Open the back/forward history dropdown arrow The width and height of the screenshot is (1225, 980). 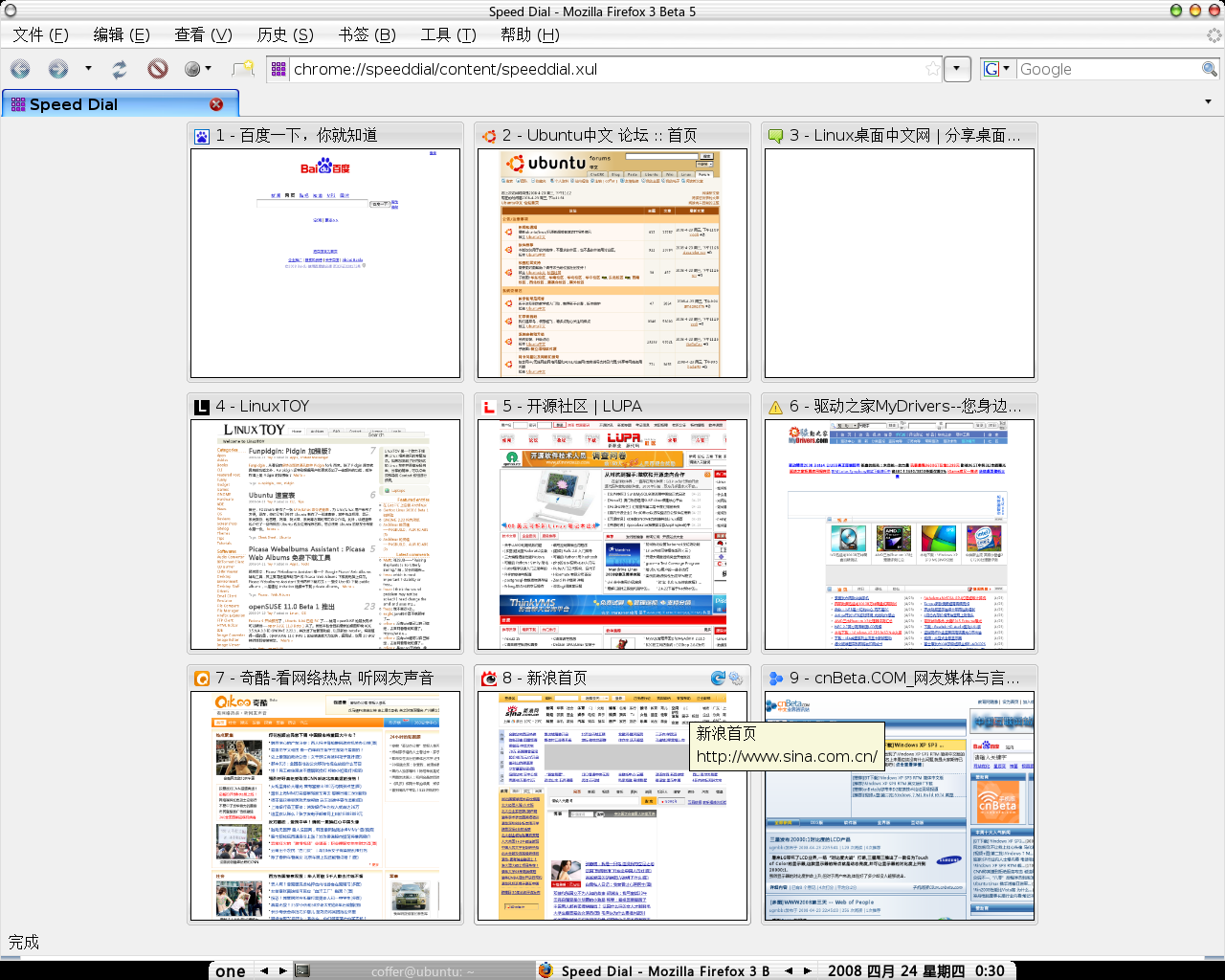(88, 69)
